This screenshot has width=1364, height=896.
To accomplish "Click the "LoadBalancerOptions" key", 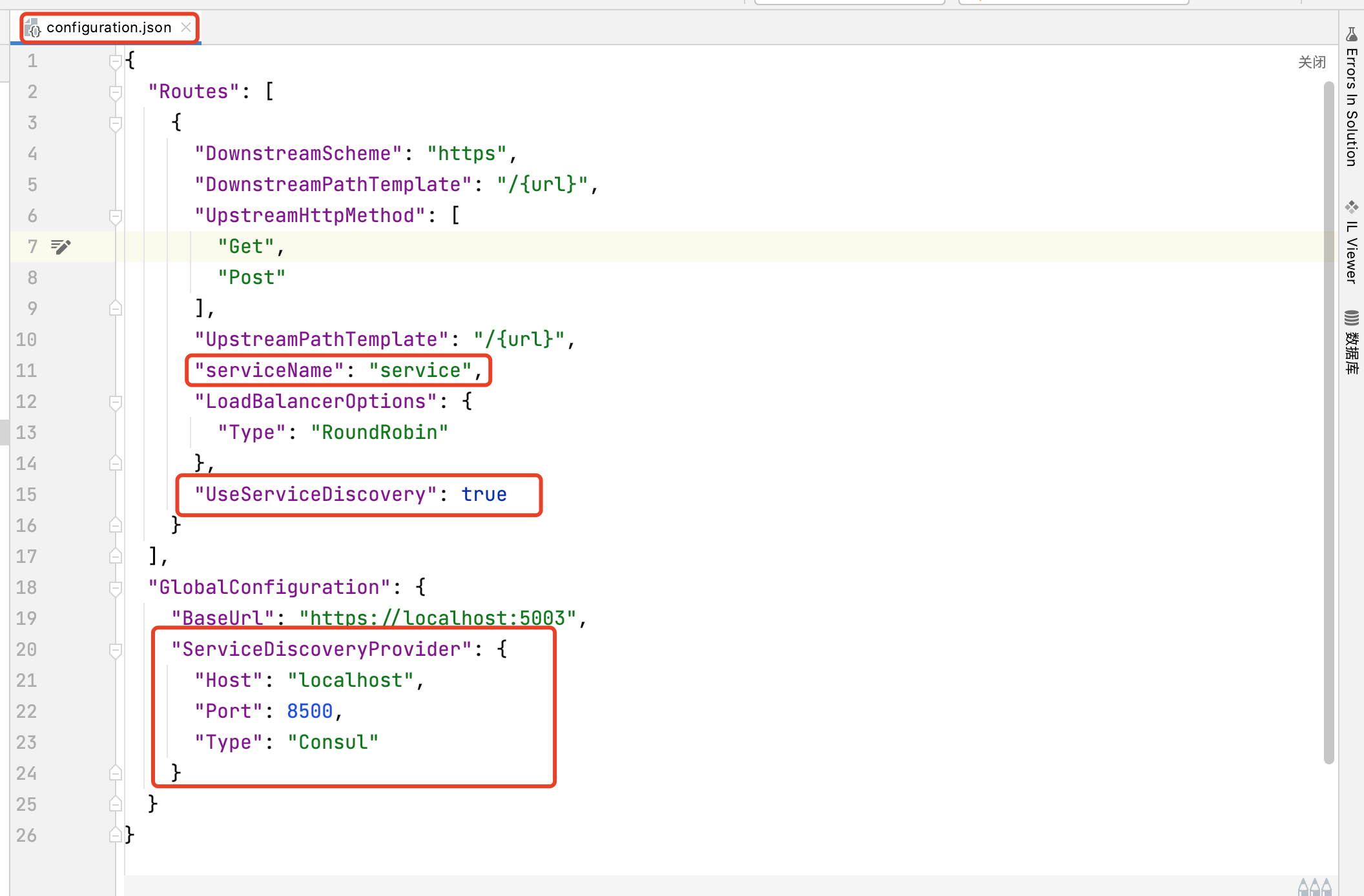I will click(316, 402).
